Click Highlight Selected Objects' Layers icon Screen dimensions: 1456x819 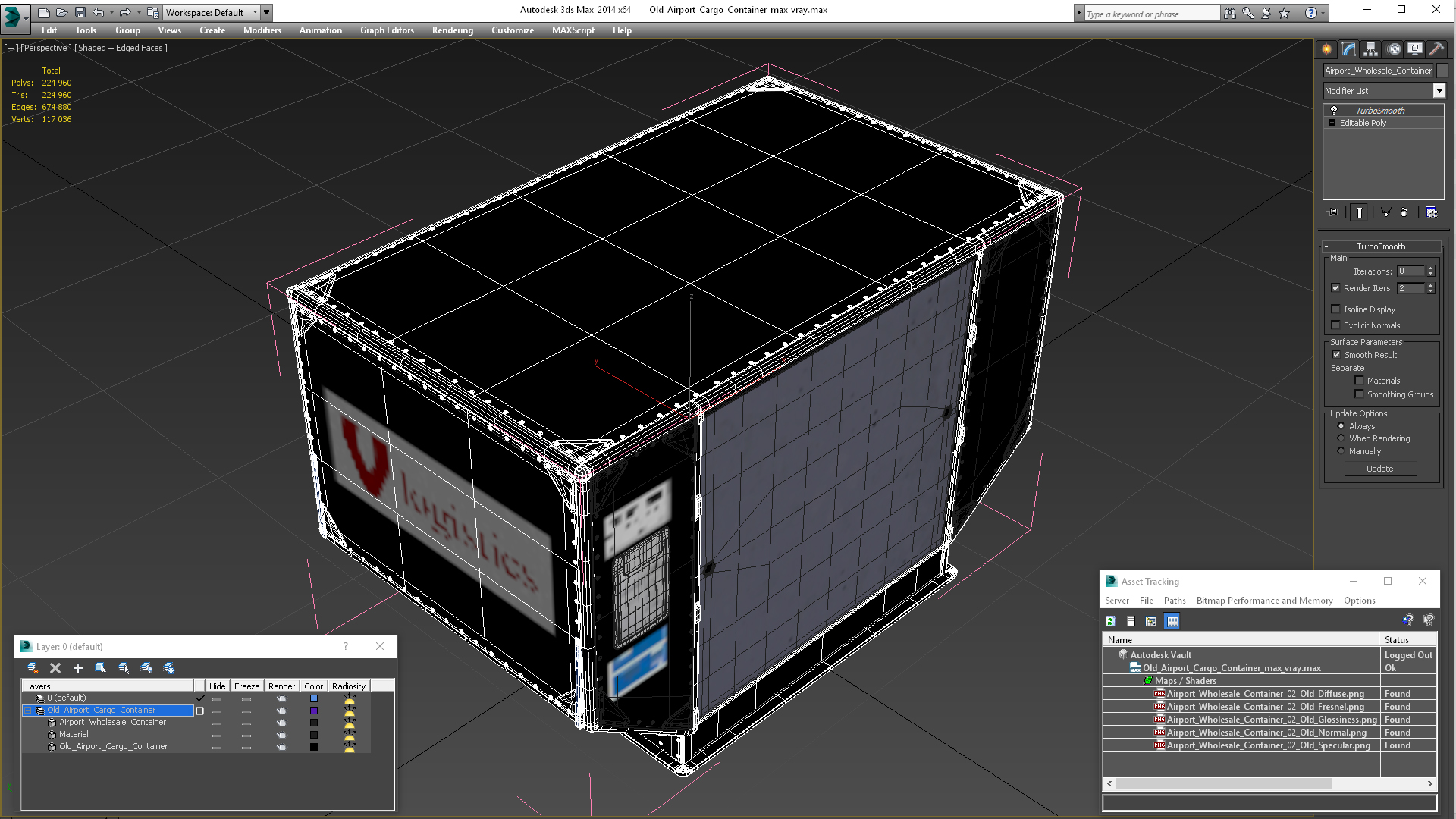pos(124,668)
